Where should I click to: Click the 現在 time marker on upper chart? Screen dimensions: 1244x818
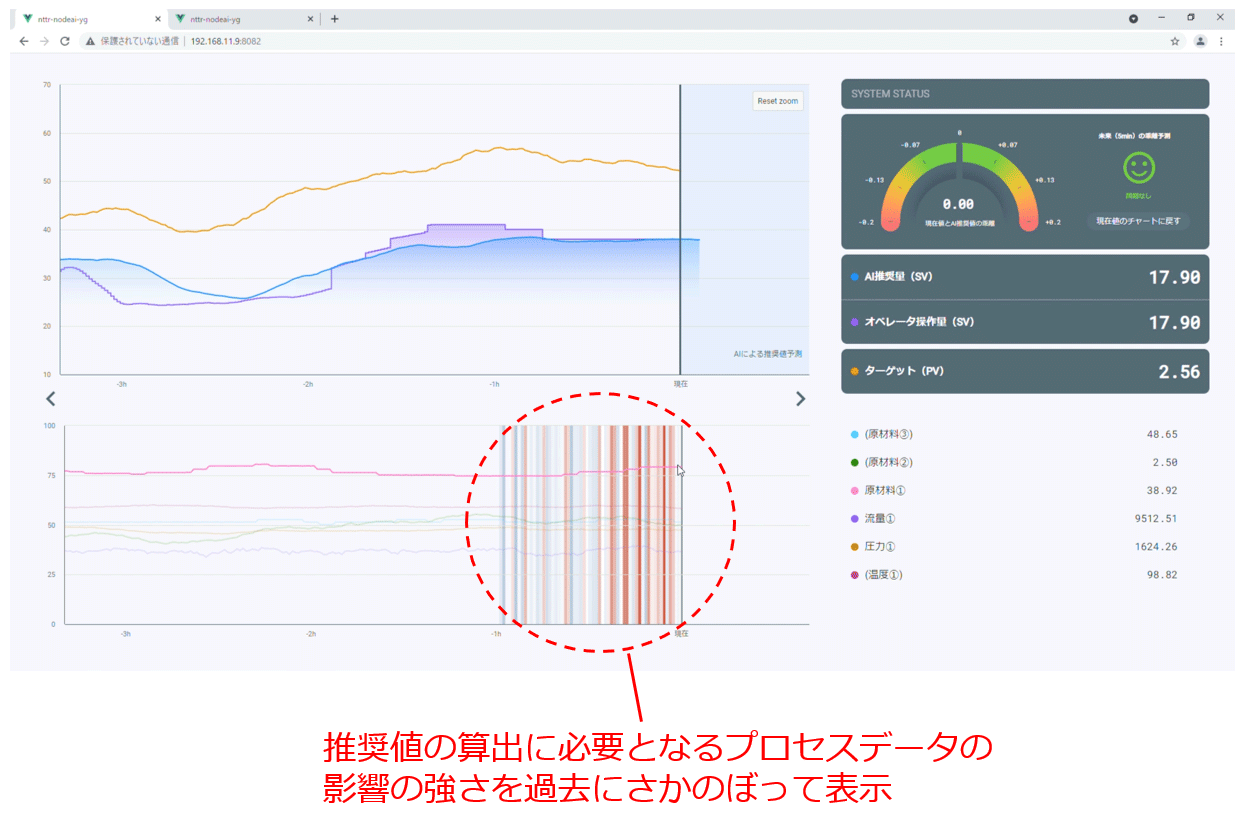tap(680, 384)
